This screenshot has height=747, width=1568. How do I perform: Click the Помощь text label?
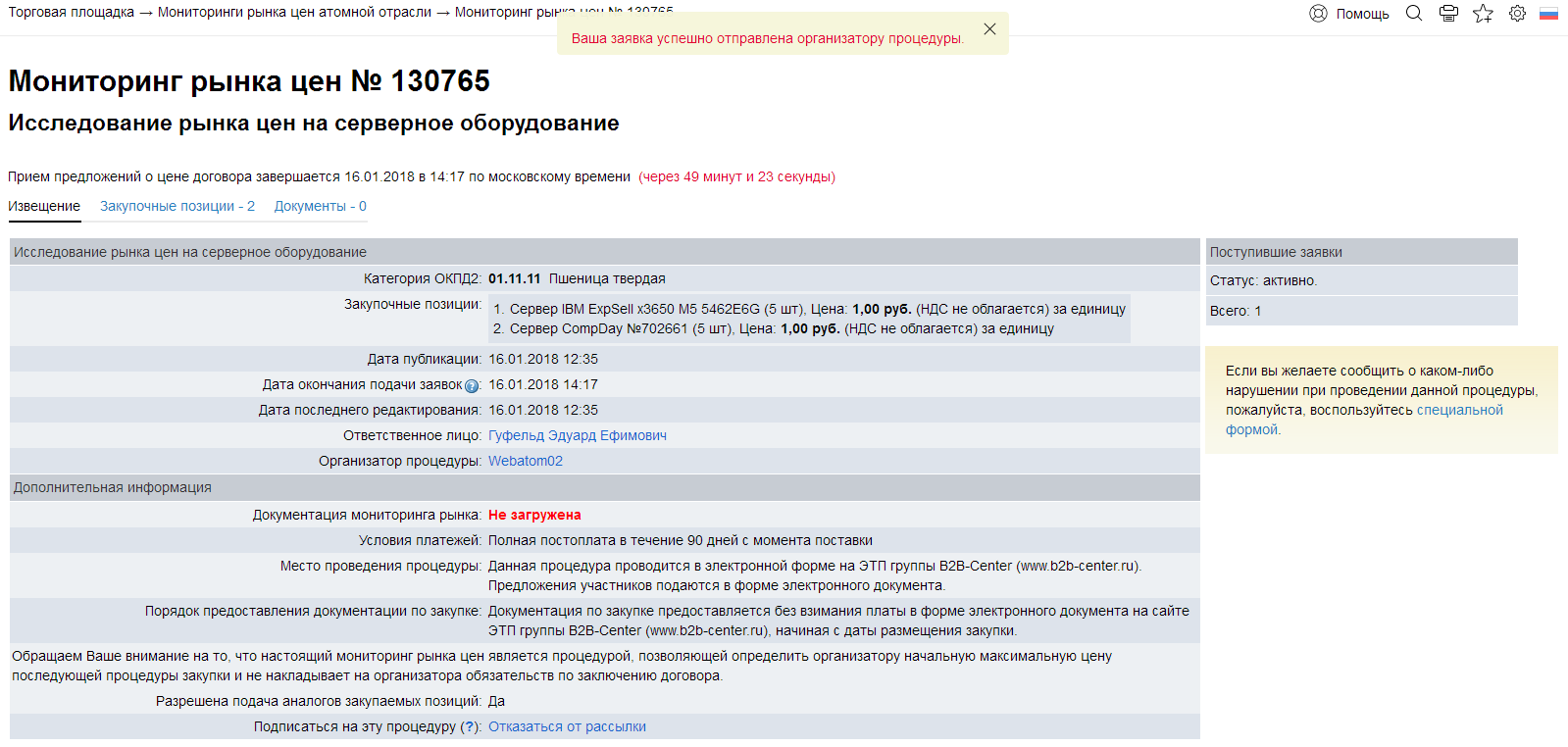[x=1362, y=14]
